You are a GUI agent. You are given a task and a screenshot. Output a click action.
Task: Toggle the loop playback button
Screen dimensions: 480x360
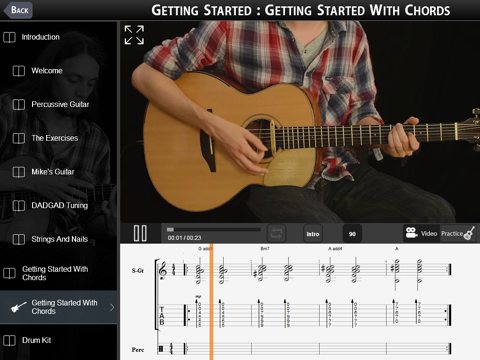[276, 233]
